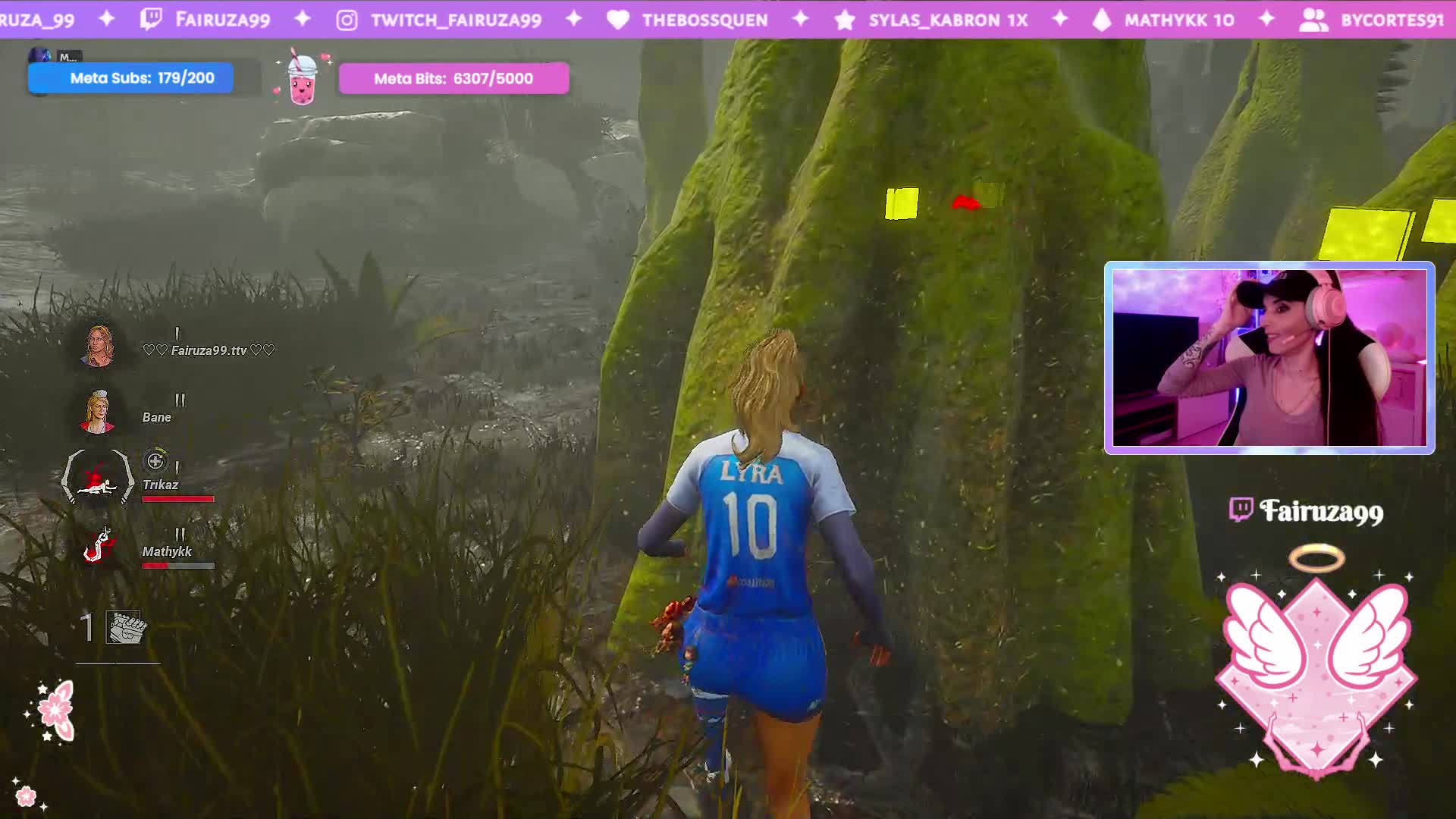Screen dimensions: 1456x819
Task: Click the Bane player name
Action: pyautogui.click(x=157, y=417)
